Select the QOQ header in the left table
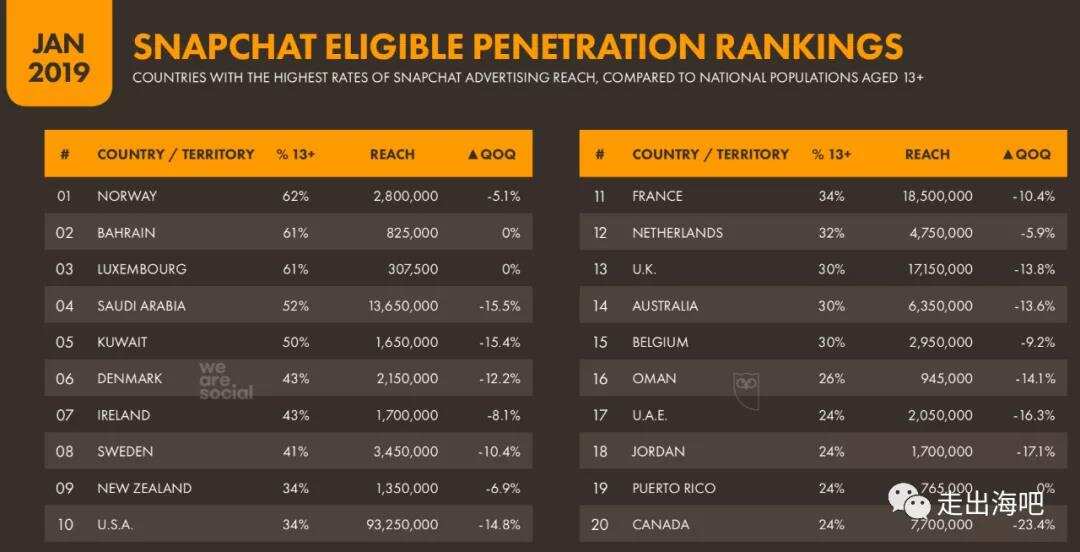The width and height of the screenshot is (1080, 552). (x=493, y=154)
